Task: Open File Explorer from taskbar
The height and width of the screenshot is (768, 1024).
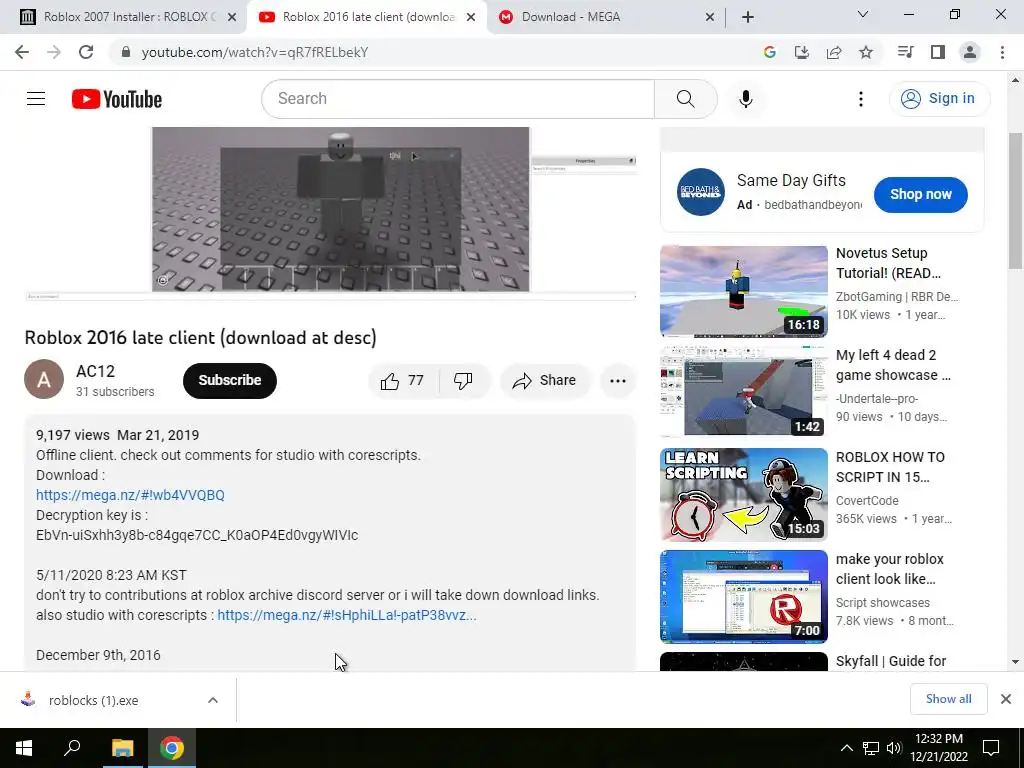Action: [x=122, y=748]
